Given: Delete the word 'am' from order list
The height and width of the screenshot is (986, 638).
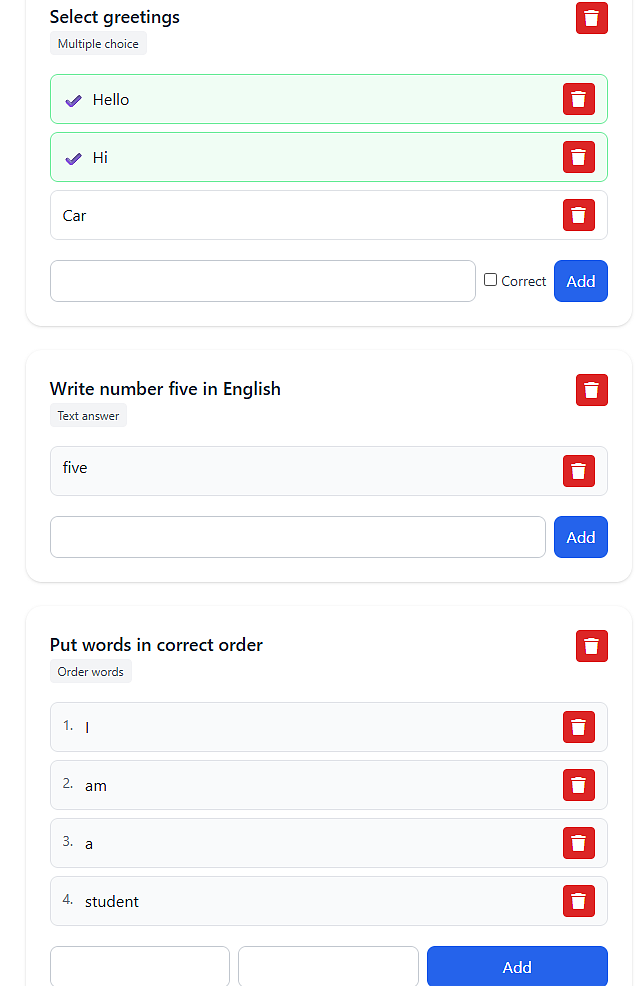Looking at the screenshot, I should coord(578,785).
